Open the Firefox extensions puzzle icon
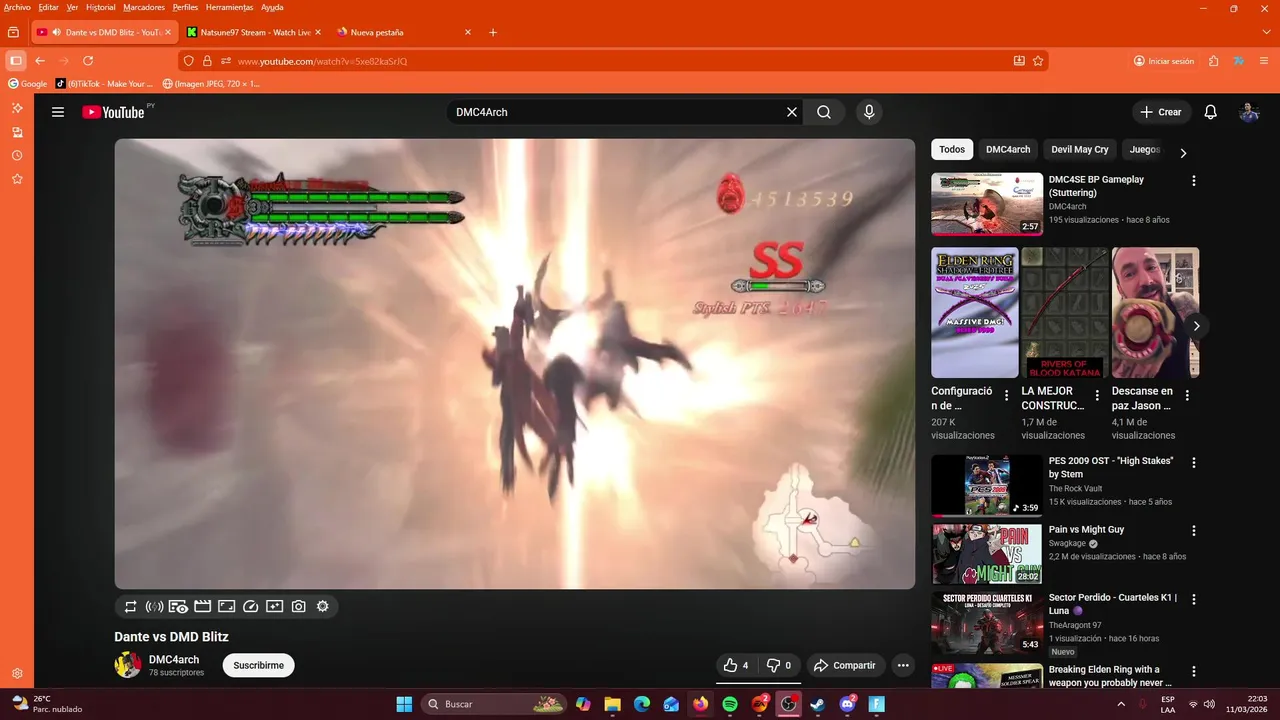 1214,61
